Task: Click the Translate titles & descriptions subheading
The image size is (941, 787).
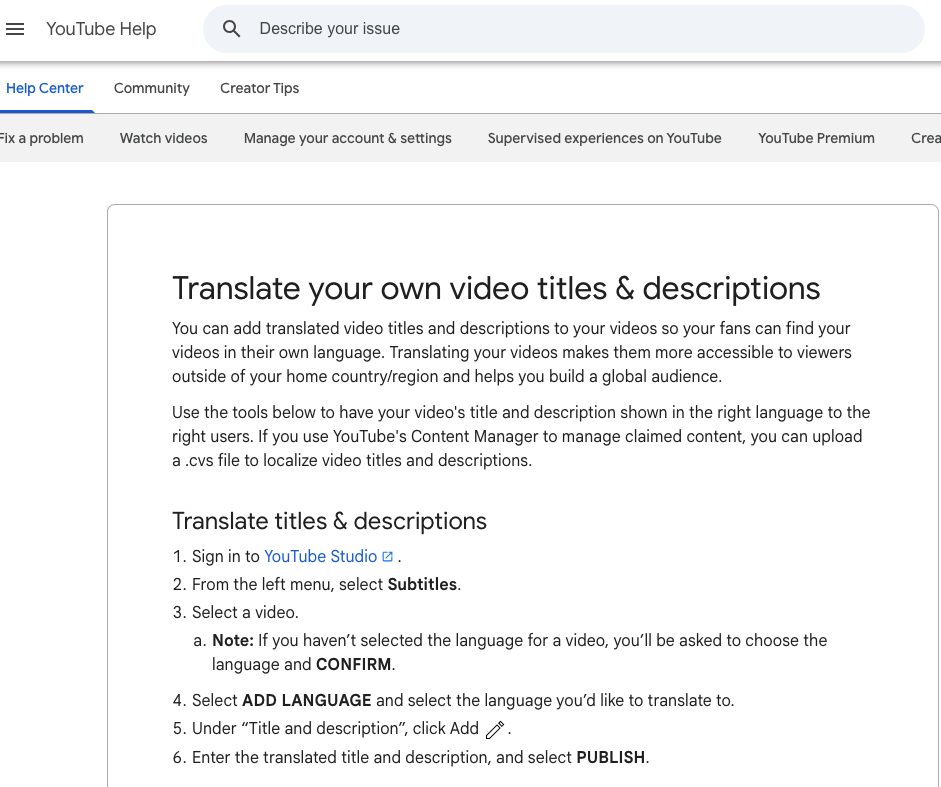Action: click(329, 521)
